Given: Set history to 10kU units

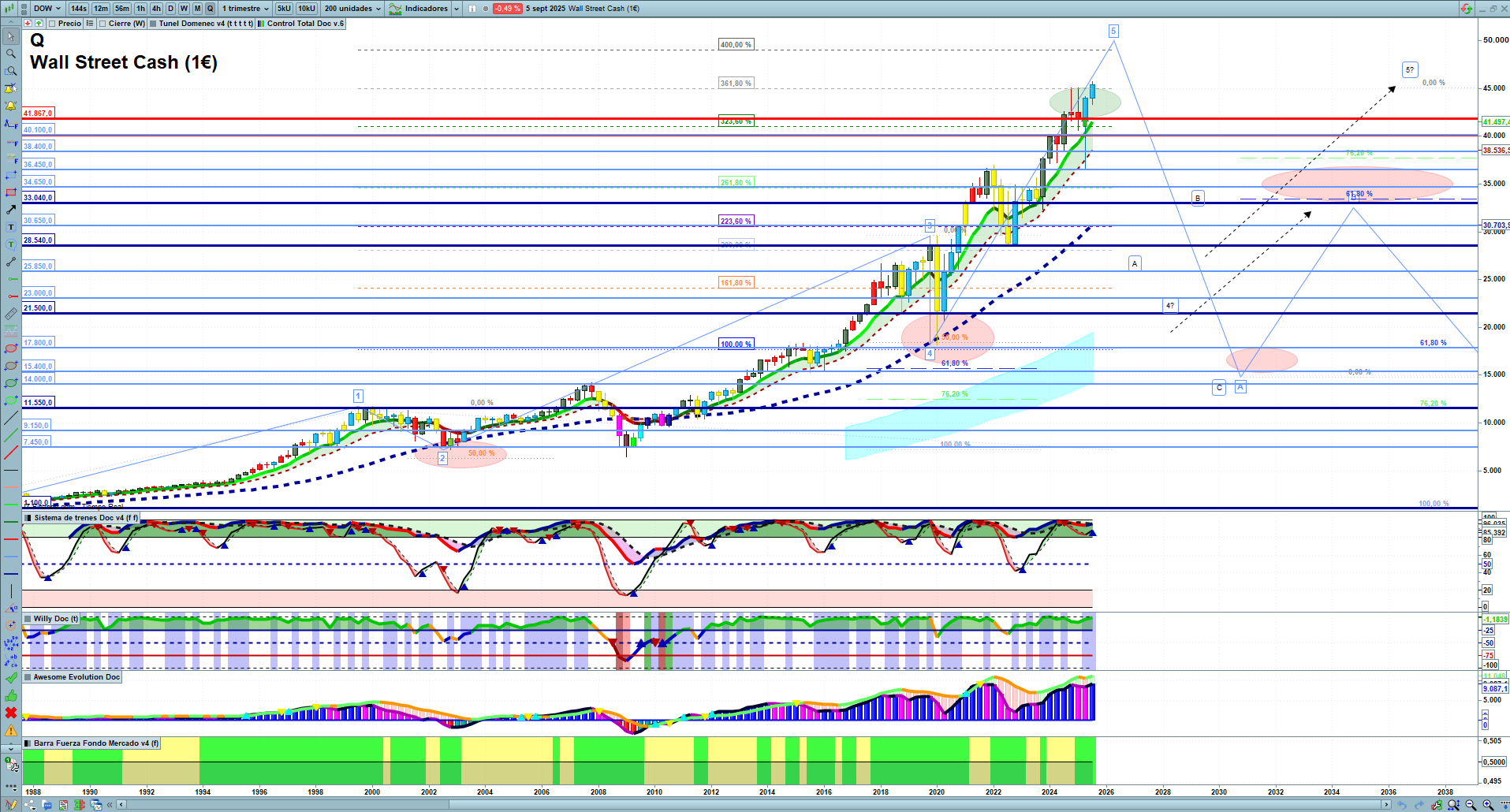Looking at the screenshot, I should click(307, 9).
